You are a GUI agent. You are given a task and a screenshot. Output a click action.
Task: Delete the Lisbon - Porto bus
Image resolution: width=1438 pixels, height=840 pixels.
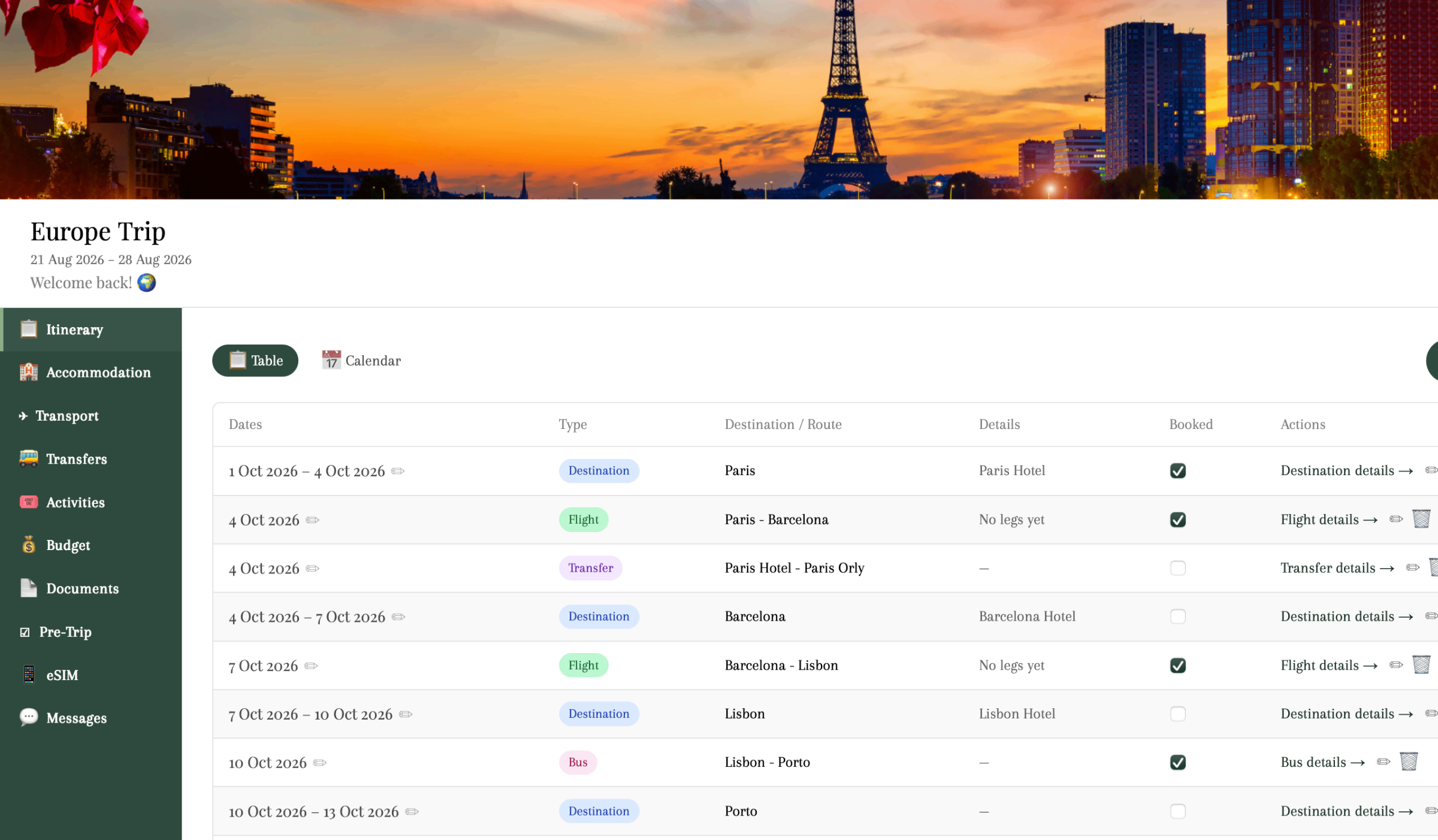pyautogui.click(x=1409, y=762)
